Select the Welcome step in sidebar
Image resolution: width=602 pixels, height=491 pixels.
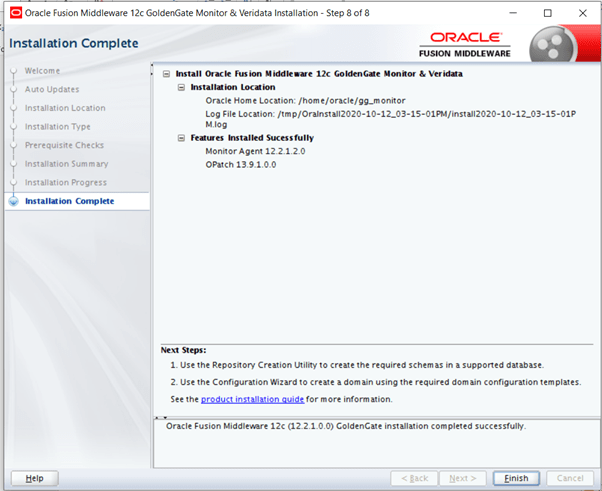[42, 71]
